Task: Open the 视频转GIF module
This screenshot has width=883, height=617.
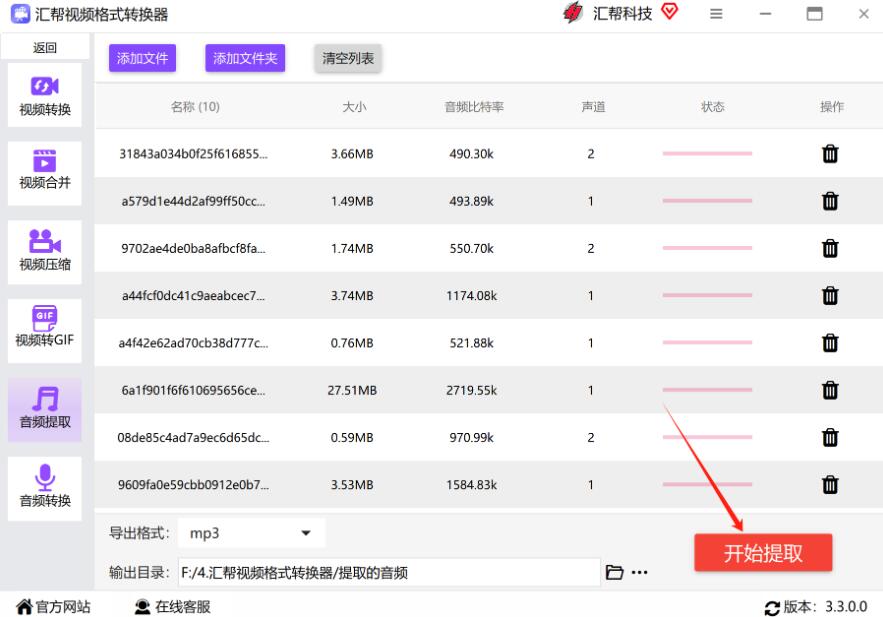Action: click(45, 331)
